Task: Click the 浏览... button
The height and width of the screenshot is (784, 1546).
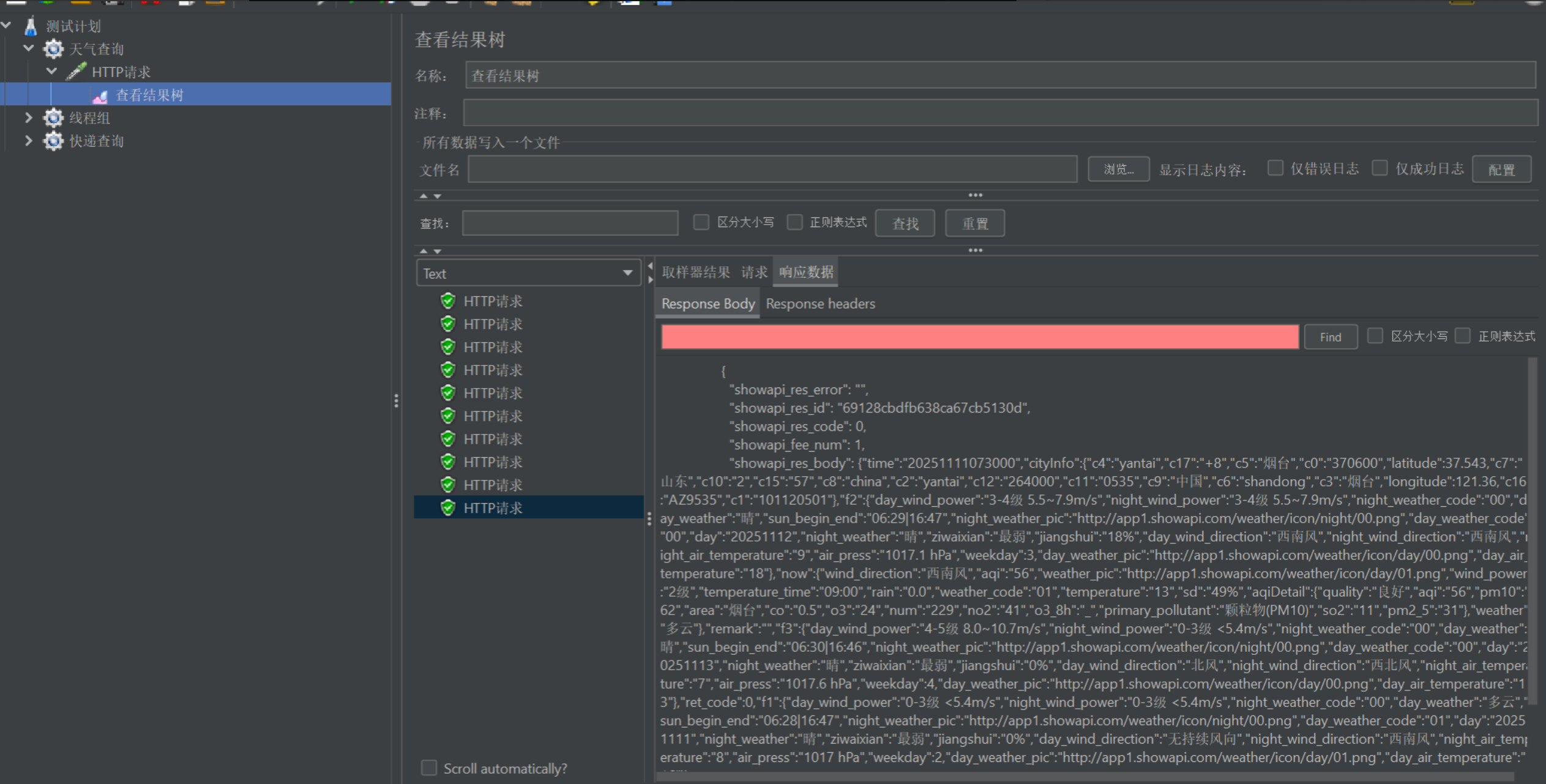Action: pyautogui.click(x=1118, y=170)
